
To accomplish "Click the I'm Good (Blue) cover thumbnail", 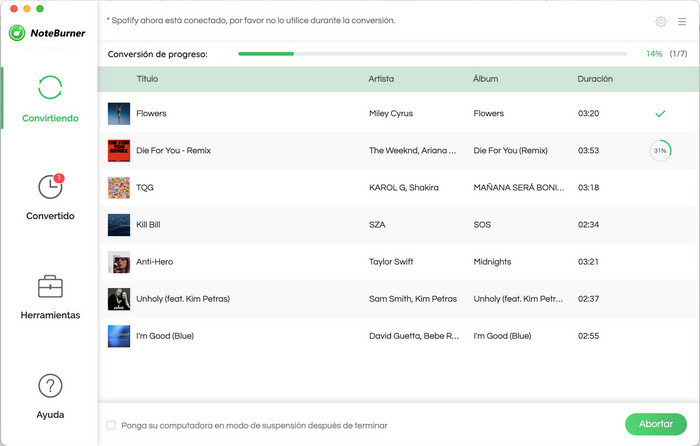I will 119,336.
